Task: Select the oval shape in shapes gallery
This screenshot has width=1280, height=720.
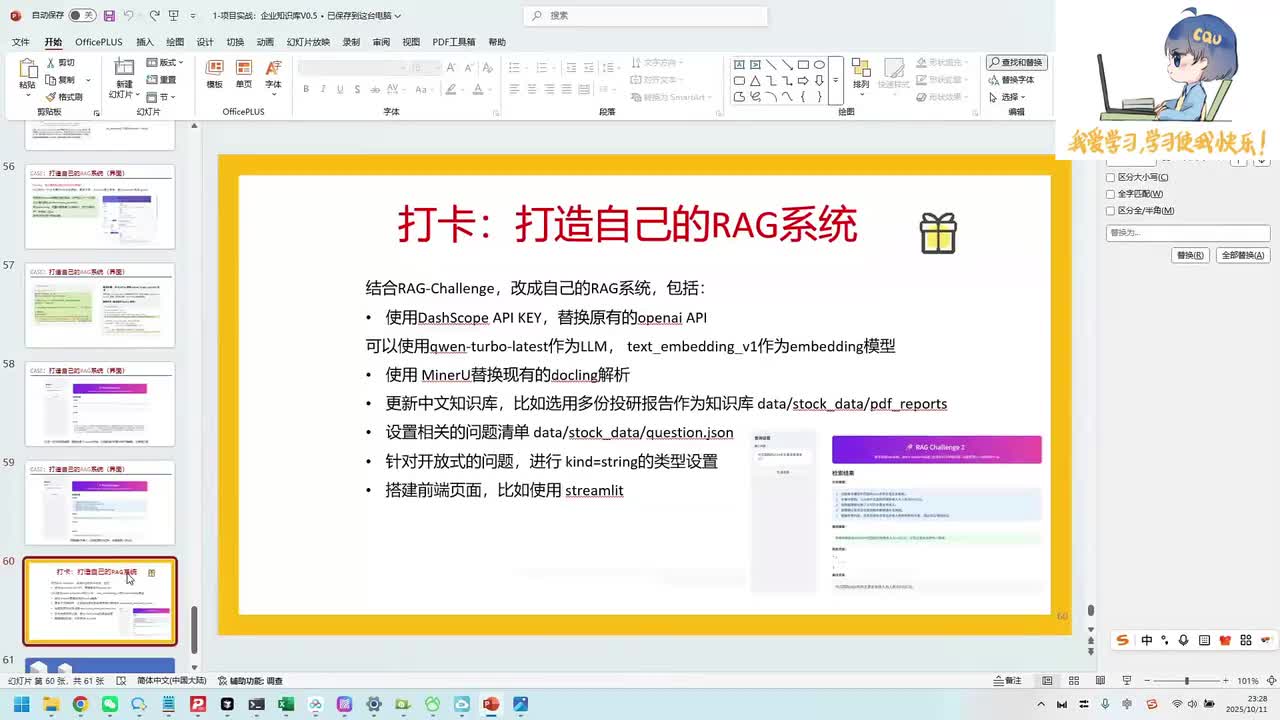Action: click(x=819, y=65)
